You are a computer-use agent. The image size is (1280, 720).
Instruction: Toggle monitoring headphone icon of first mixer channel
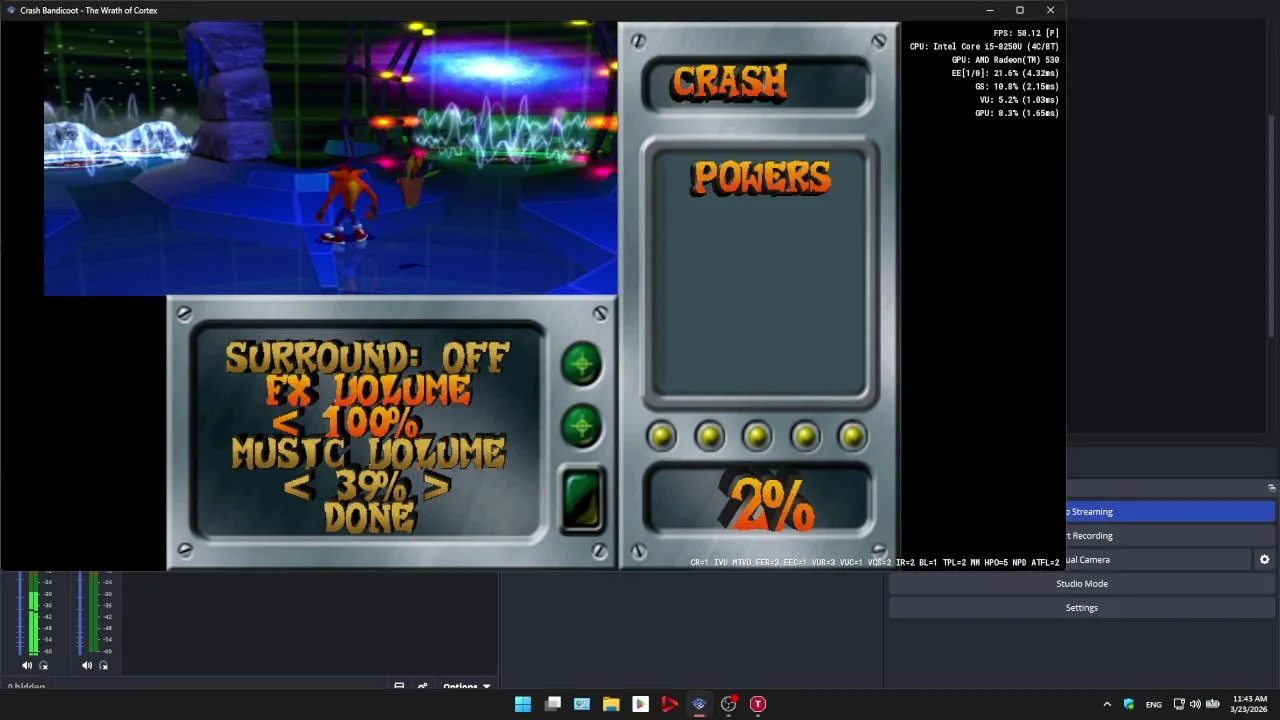tap(43, 665)
